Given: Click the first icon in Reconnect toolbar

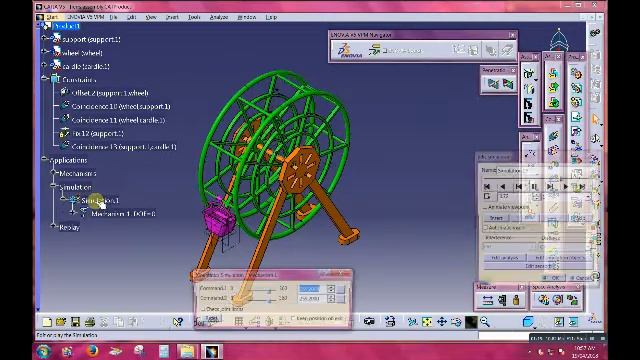Looking at the screenshot, I should pyautogui.click(x=493, y=84).
